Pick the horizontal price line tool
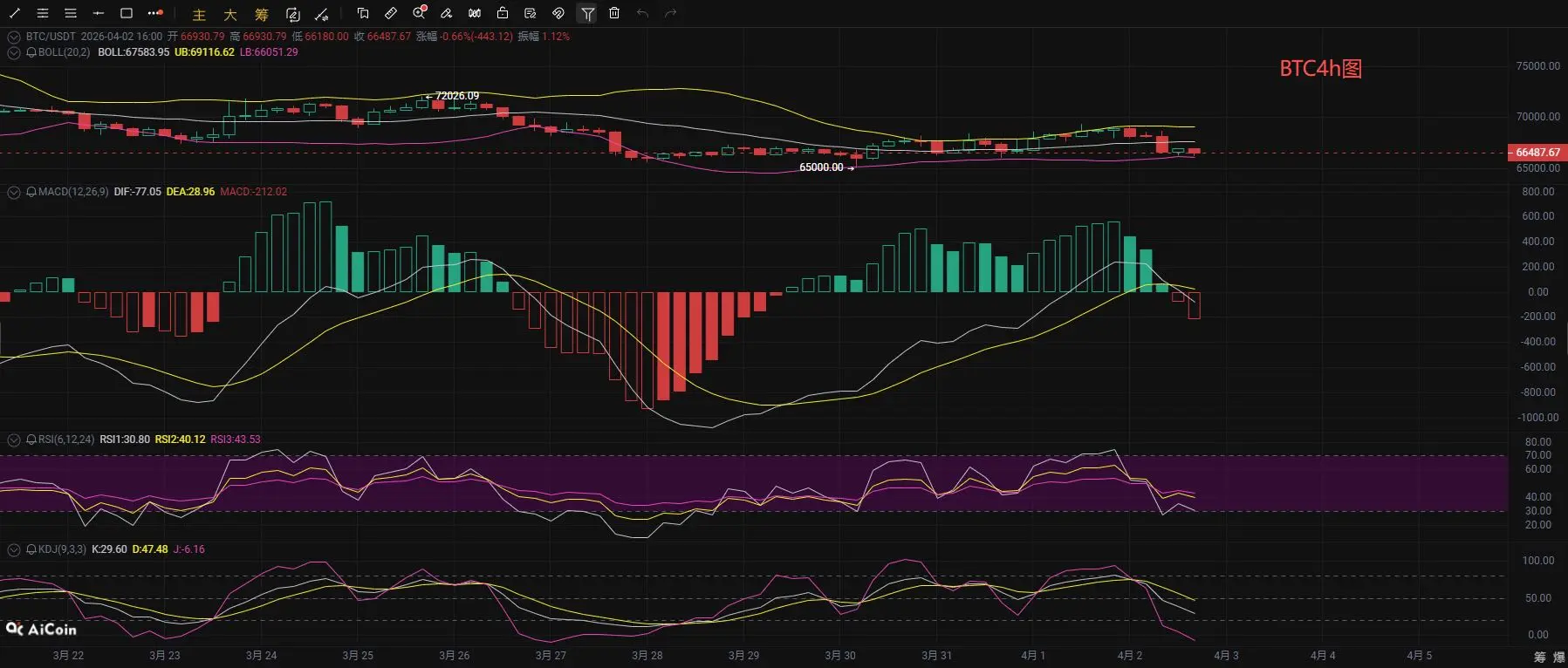This screenshot has height=668, width=1568. click(x=99, y=13)
